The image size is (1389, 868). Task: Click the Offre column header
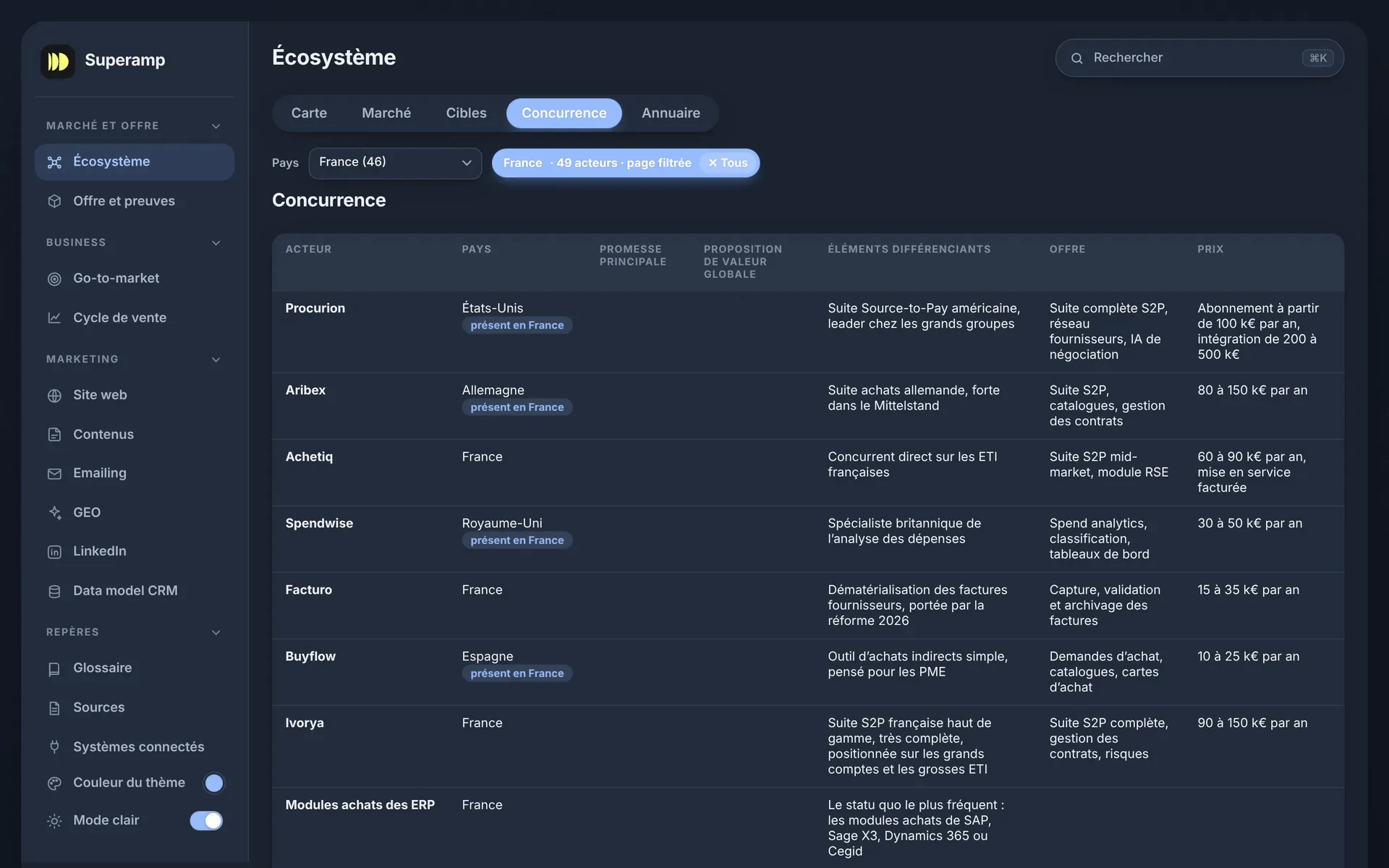(x=1067, y=250)
